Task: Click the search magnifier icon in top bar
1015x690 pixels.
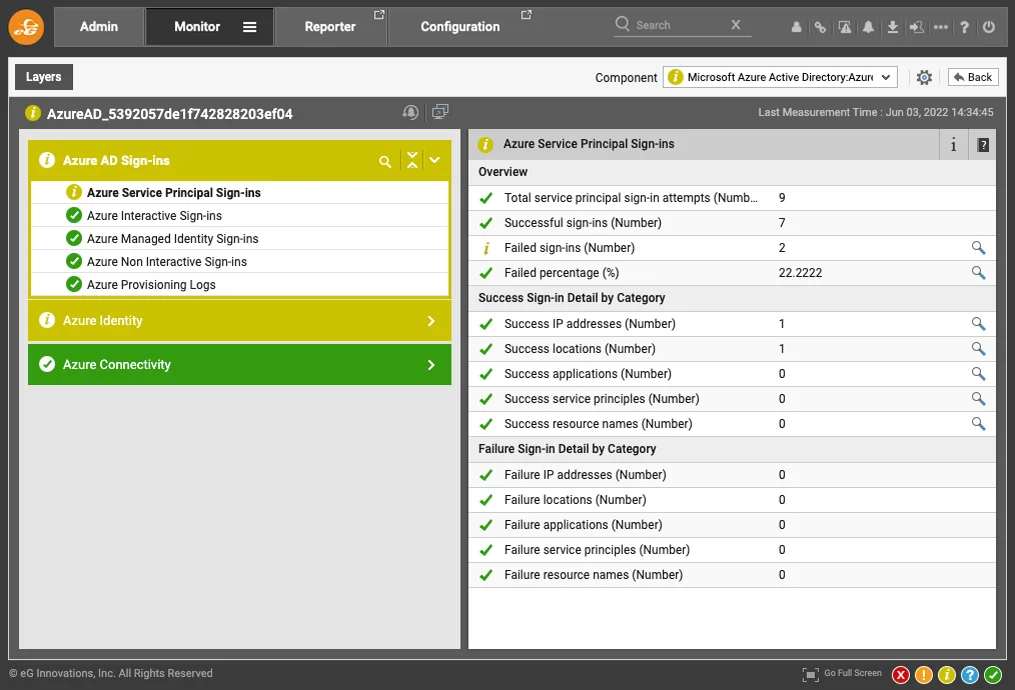Action: (622, 24)
